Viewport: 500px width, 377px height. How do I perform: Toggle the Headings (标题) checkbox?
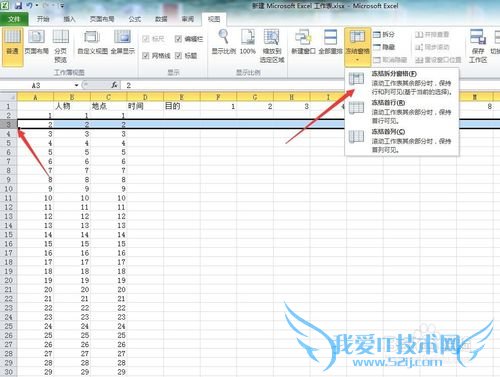pyautogui.click(x=178, y=55)
